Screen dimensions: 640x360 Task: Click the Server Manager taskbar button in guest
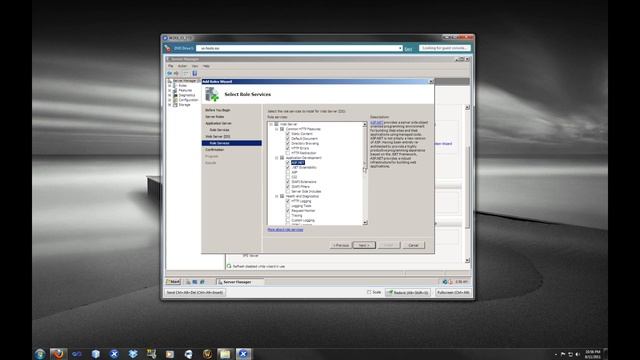240,282
